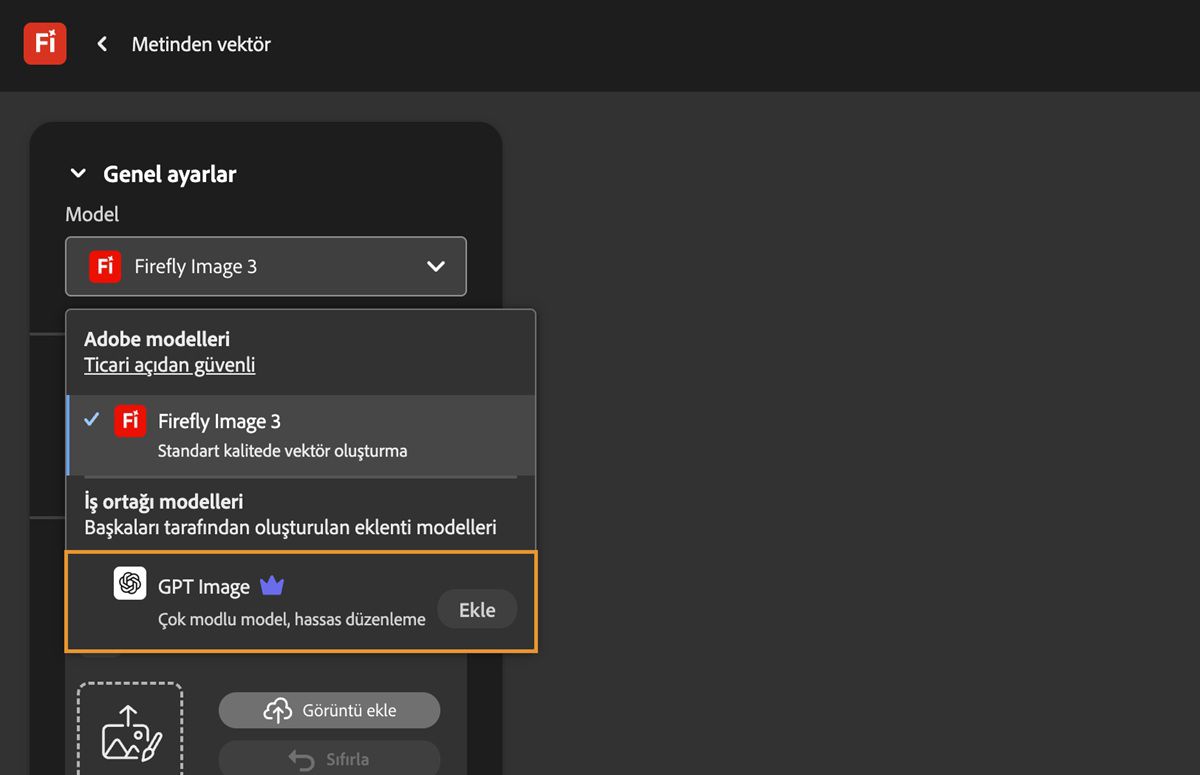1200x775 pixels.
Task: Click the dashed image upload drop area
Action: pos(130,729)
